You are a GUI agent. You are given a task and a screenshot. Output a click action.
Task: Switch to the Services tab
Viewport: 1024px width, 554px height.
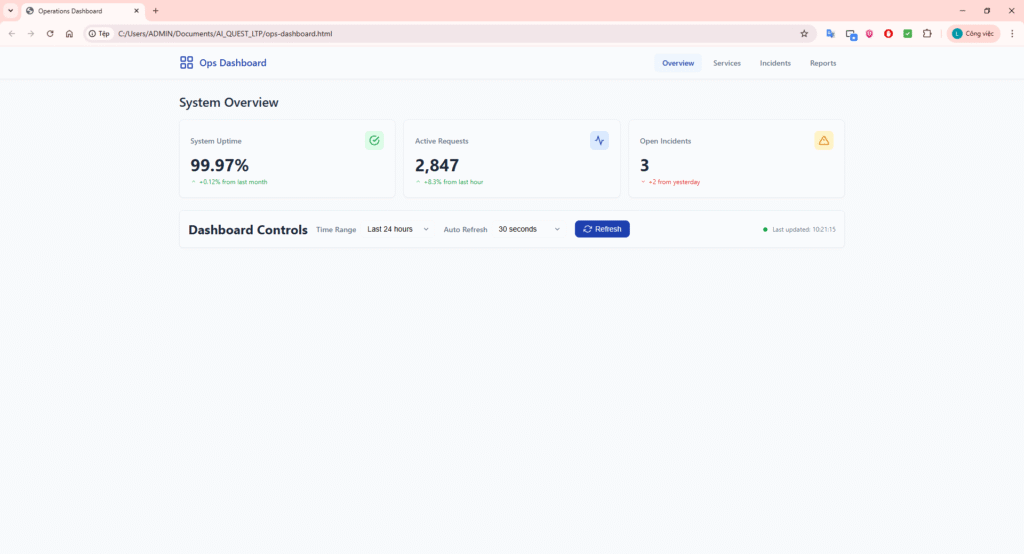click(x=727, y=63)
